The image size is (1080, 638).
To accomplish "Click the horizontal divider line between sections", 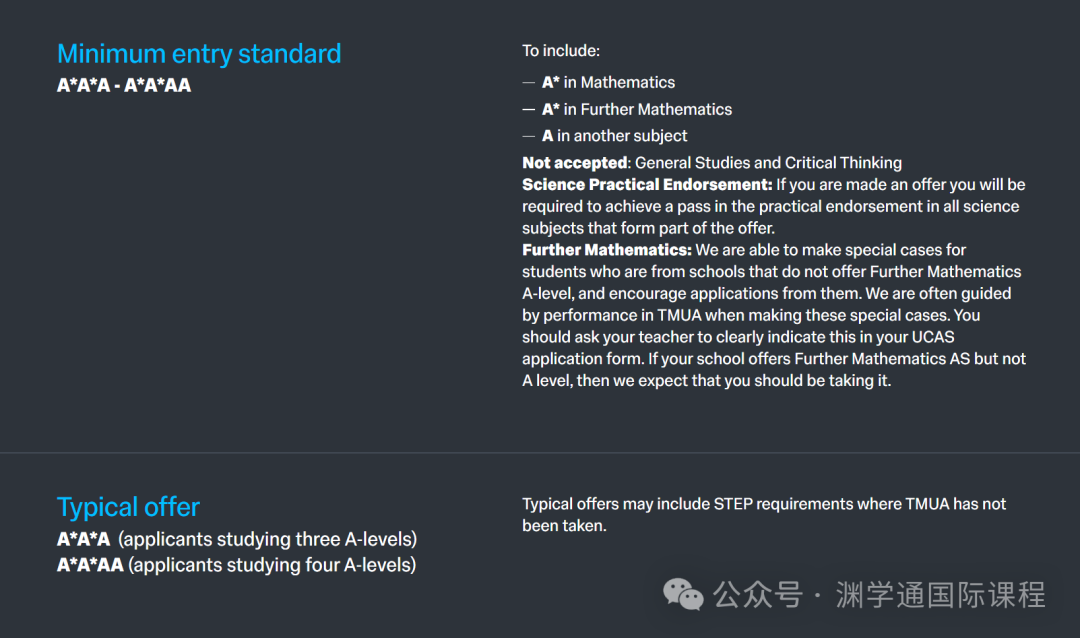I will 540,453.
